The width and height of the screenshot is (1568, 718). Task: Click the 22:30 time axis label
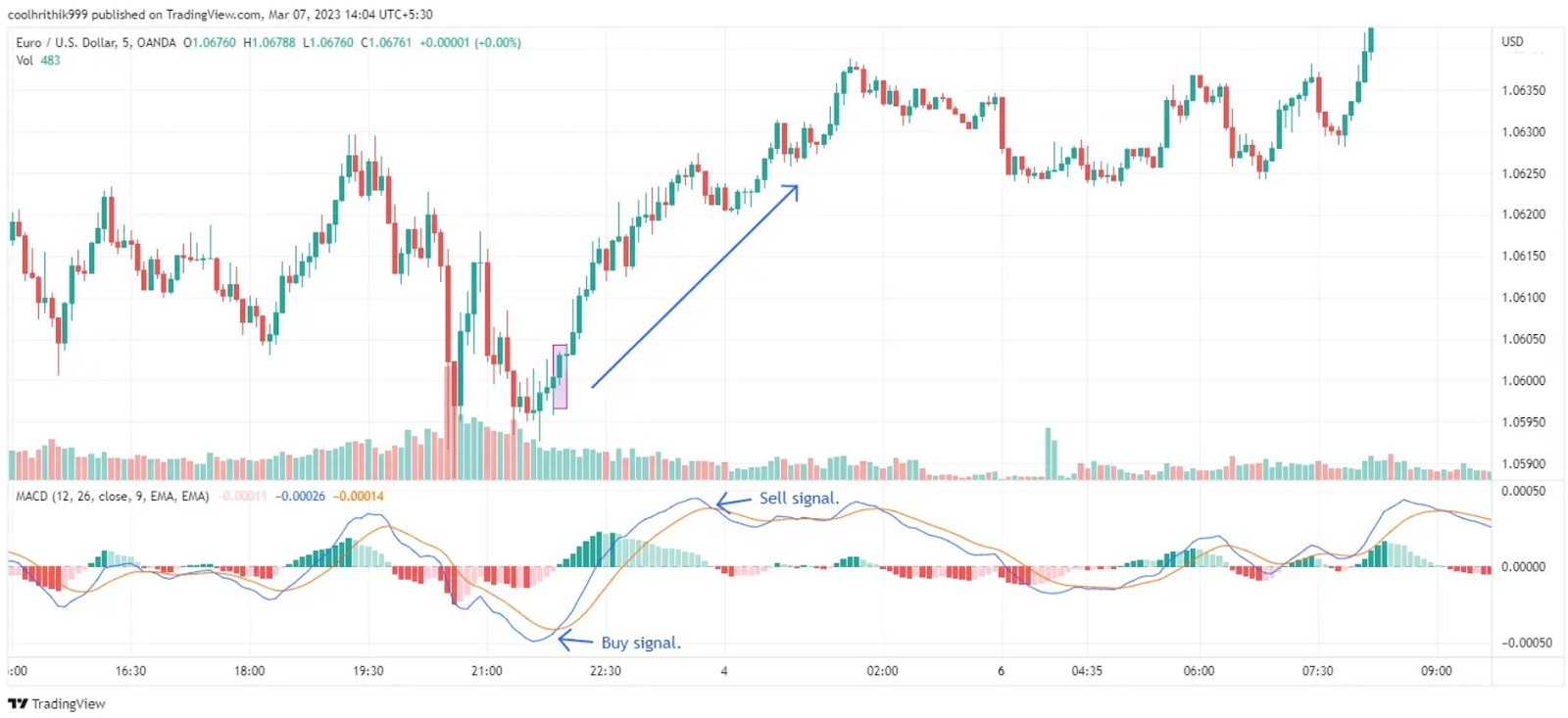tap(605, 671)
